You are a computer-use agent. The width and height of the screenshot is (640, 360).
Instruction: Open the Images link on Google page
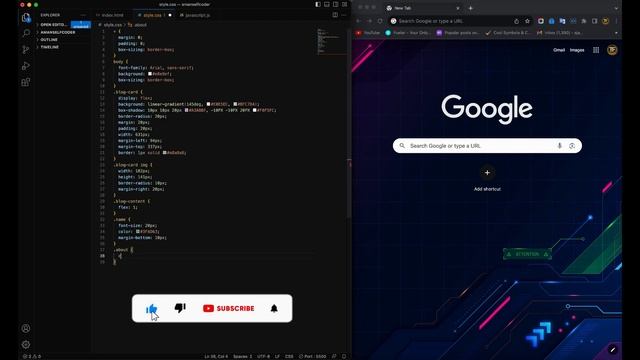click(577, 50)
